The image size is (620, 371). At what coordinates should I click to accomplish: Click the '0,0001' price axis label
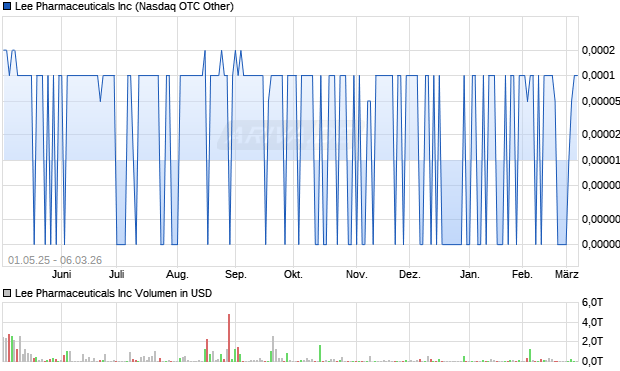598,75
